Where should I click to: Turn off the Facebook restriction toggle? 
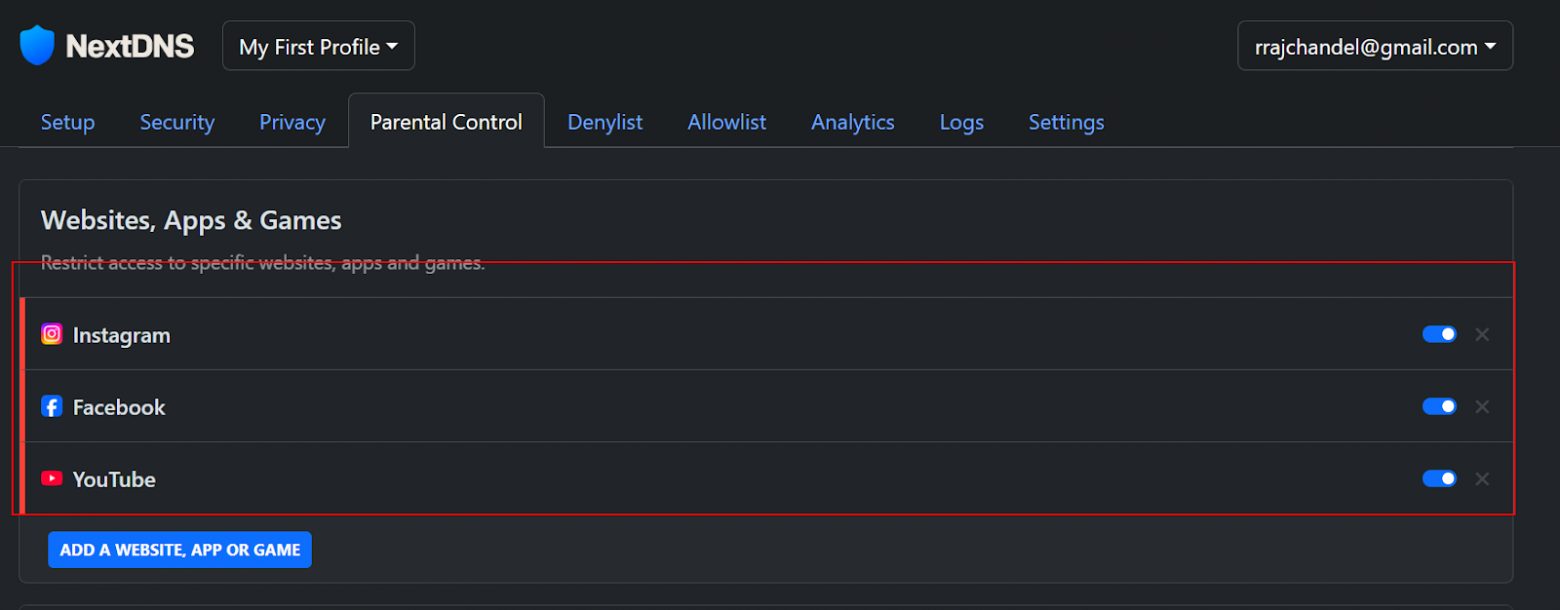1439,406
